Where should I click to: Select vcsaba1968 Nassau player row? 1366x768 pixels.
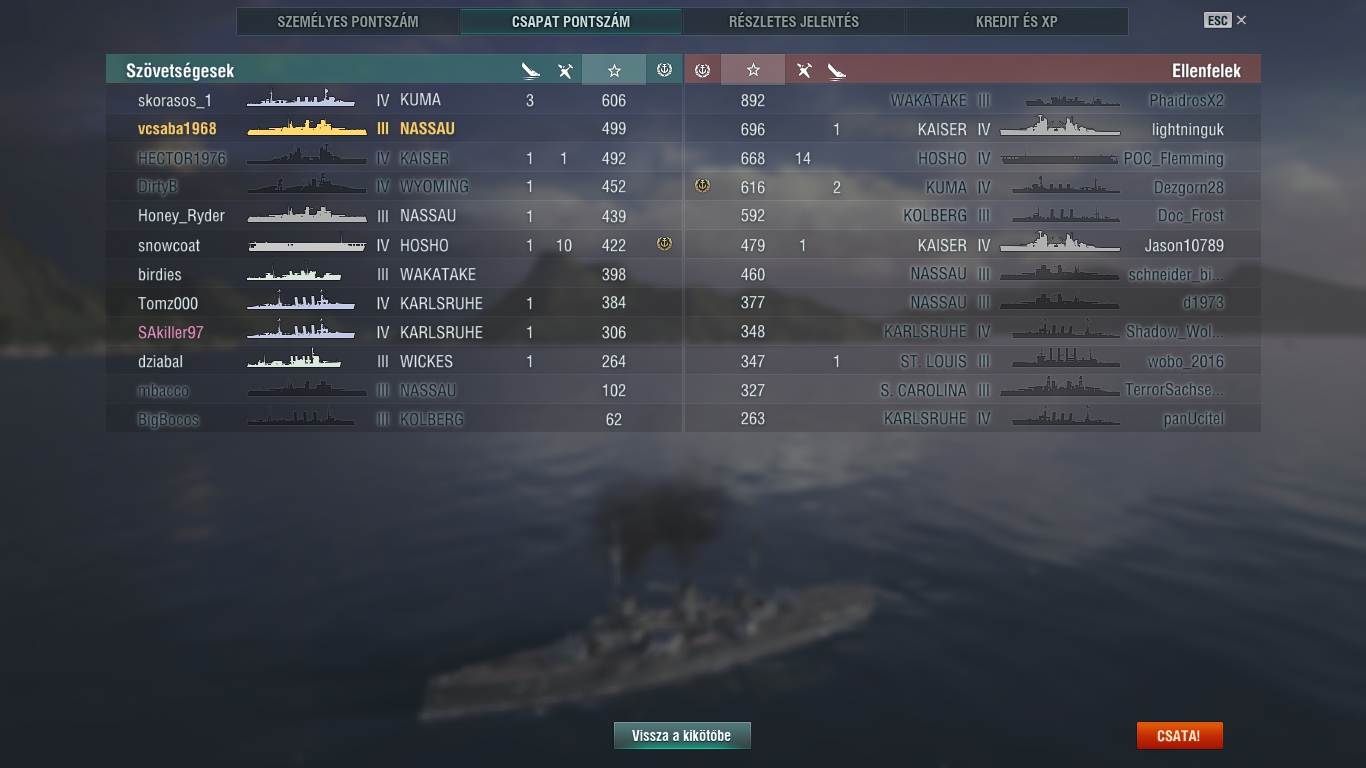[x=394, y=129]
